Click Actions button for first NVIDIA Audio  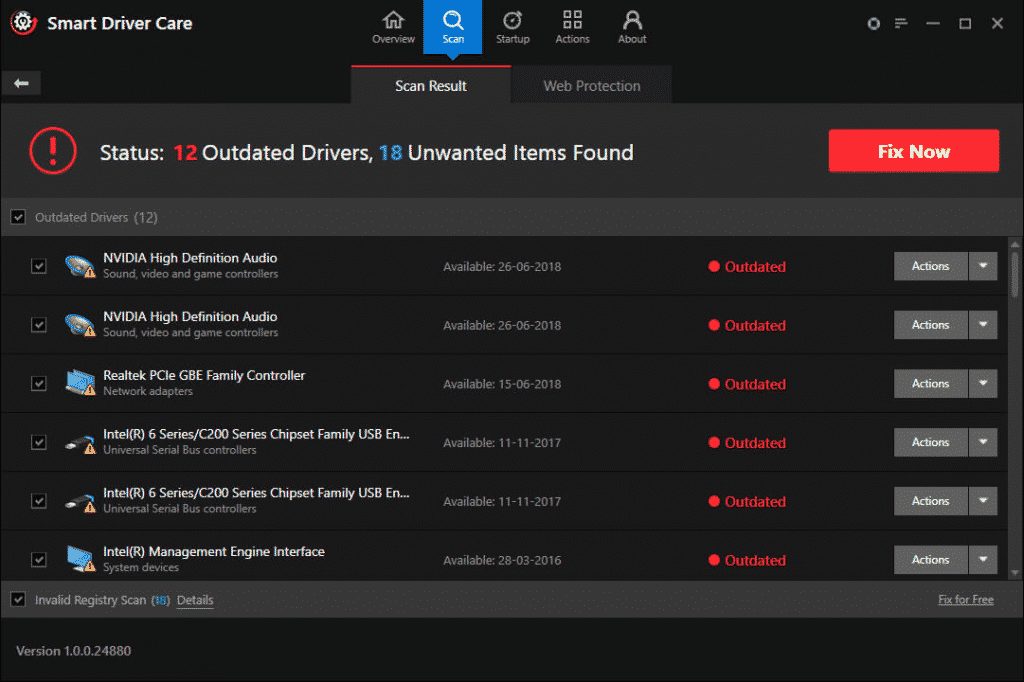point(931,266)
